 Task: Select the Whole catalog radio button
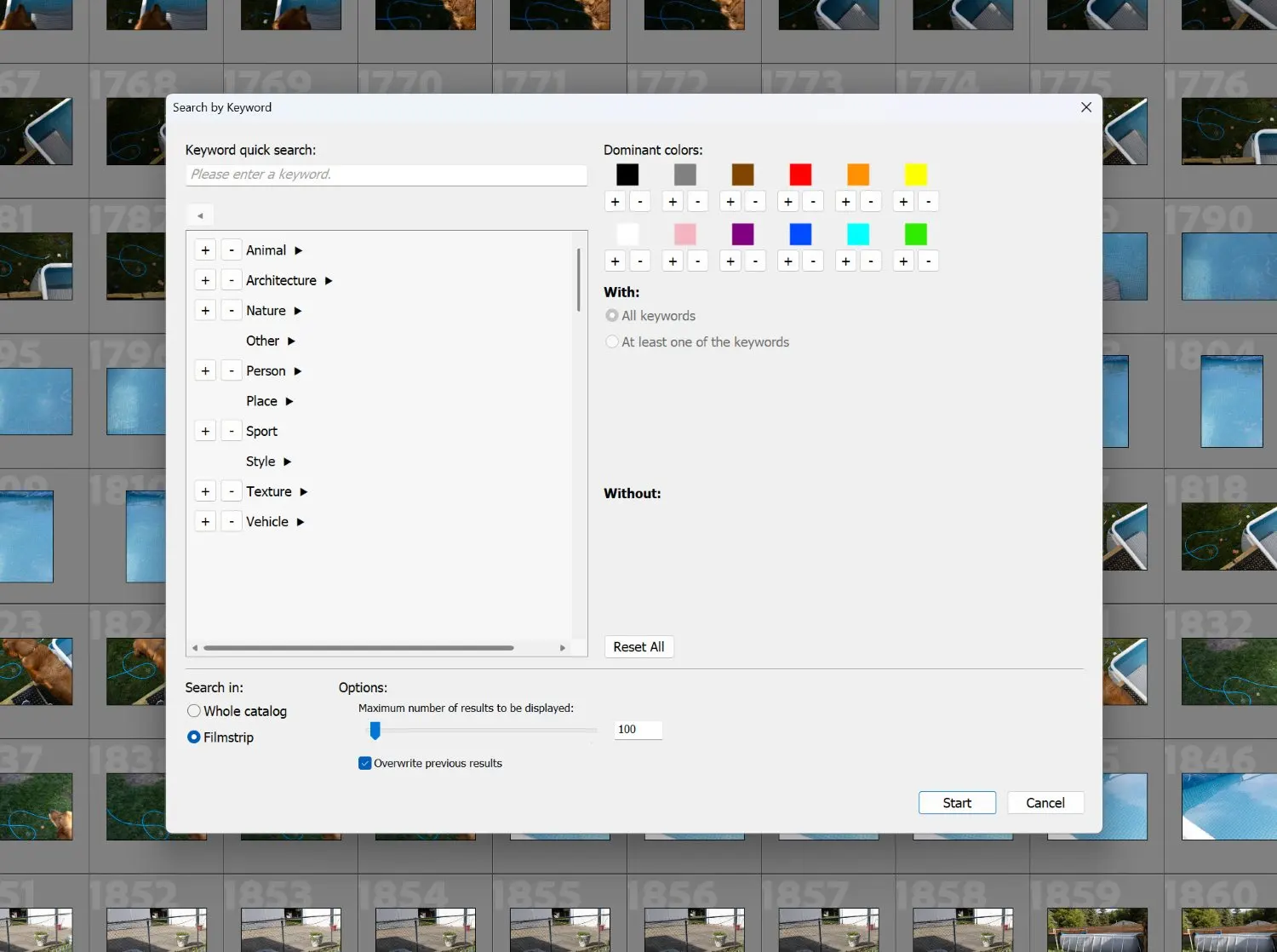coord(193,710)
